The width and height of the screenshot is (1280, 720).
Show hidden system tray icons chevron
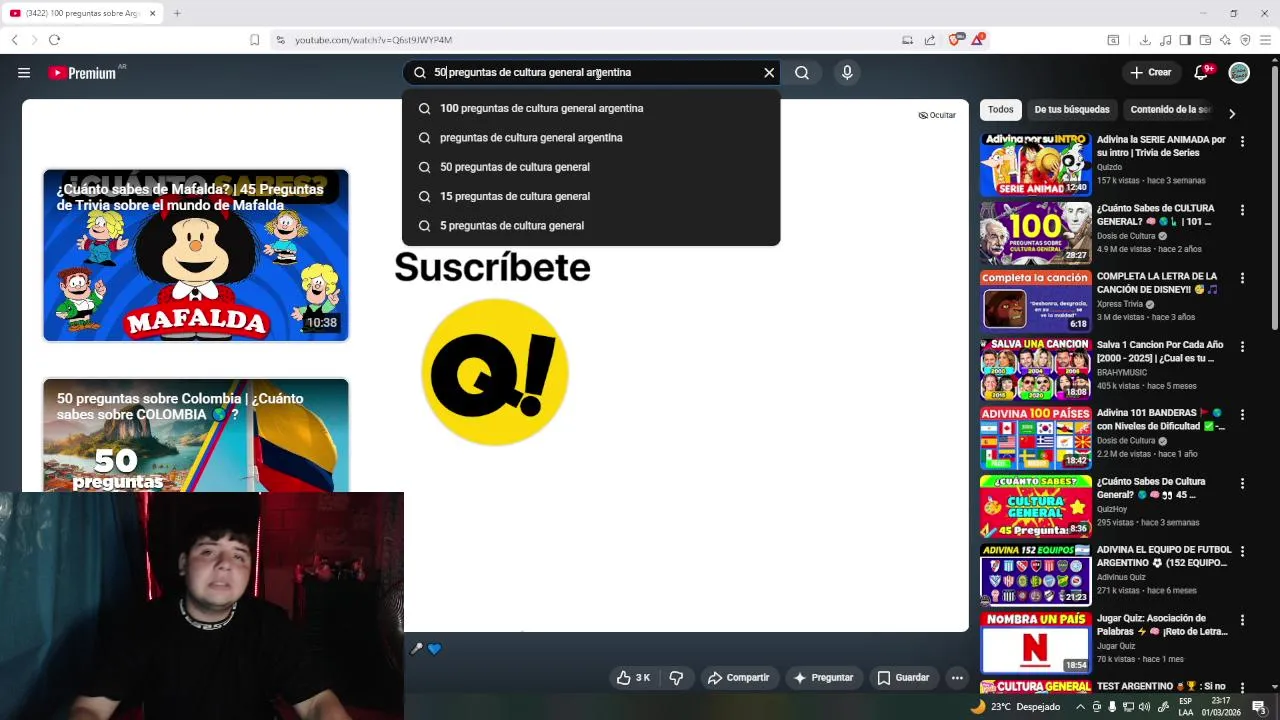point(1080,707)
